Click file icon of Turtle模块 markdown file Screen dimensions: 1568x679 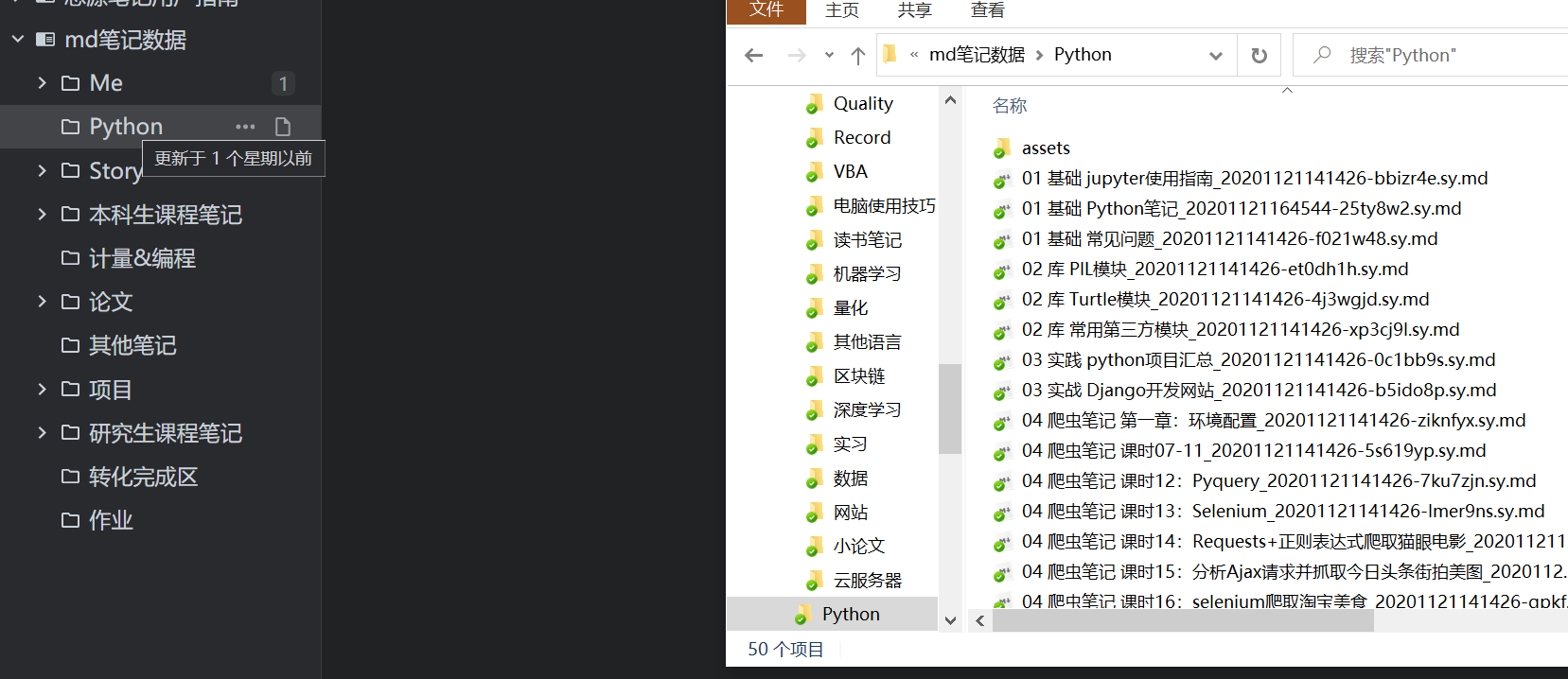[x=1002, y=300]
